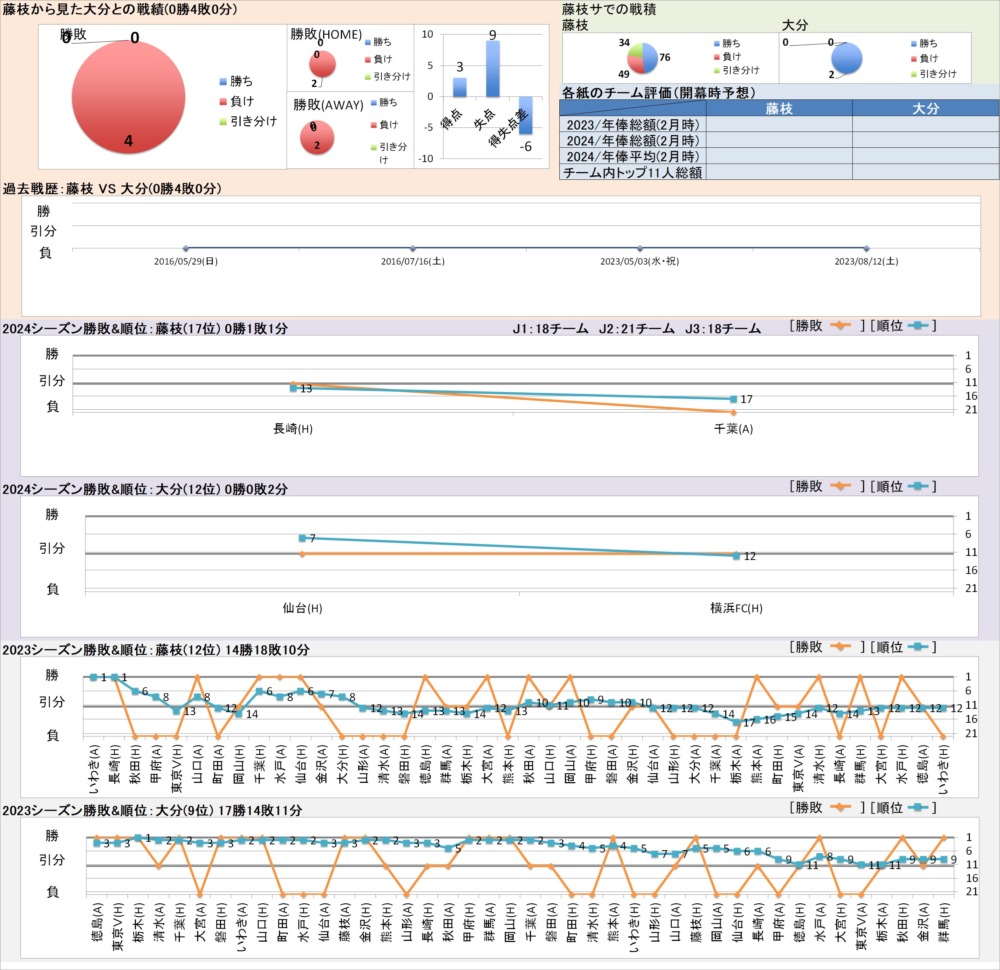
Task: Click the 得点 bar showing value 3
Action: pyautogui.click(x=460, y=87)
